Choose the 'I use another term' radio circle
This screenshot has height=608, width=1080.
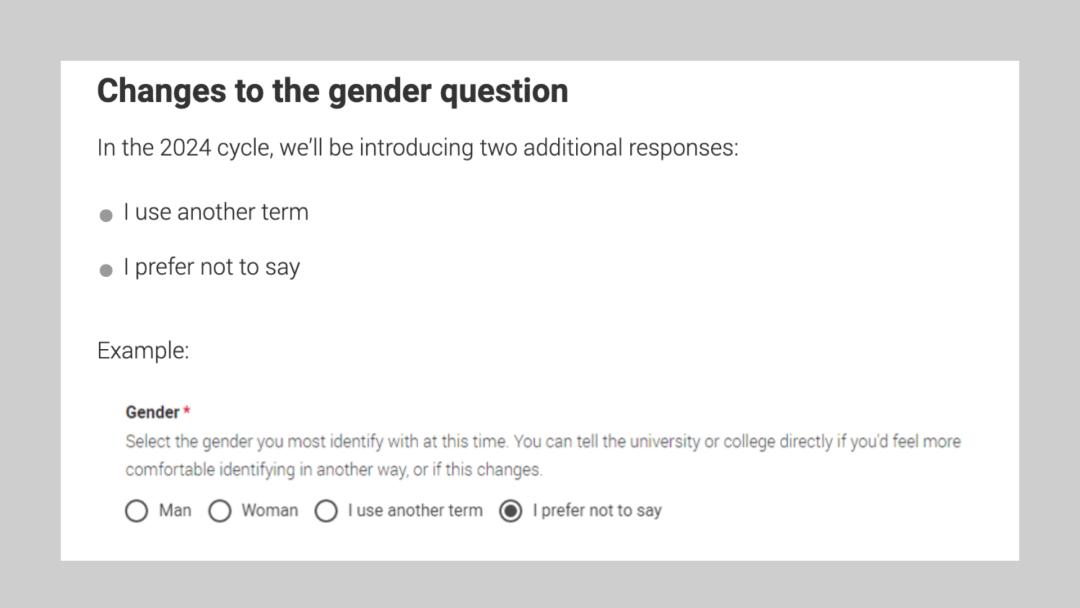[x=326, y=511]
